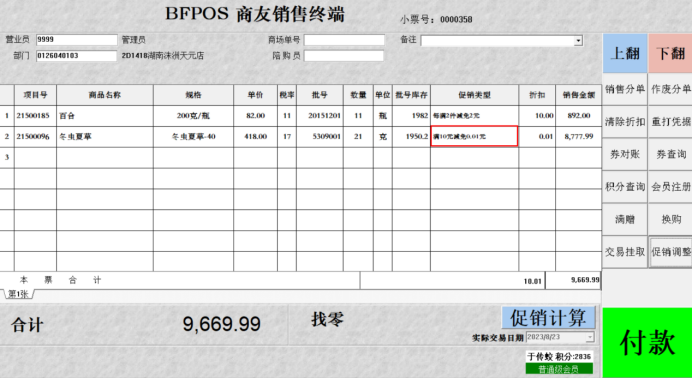Click sales amount cell 8,777.99

point(578,137)
